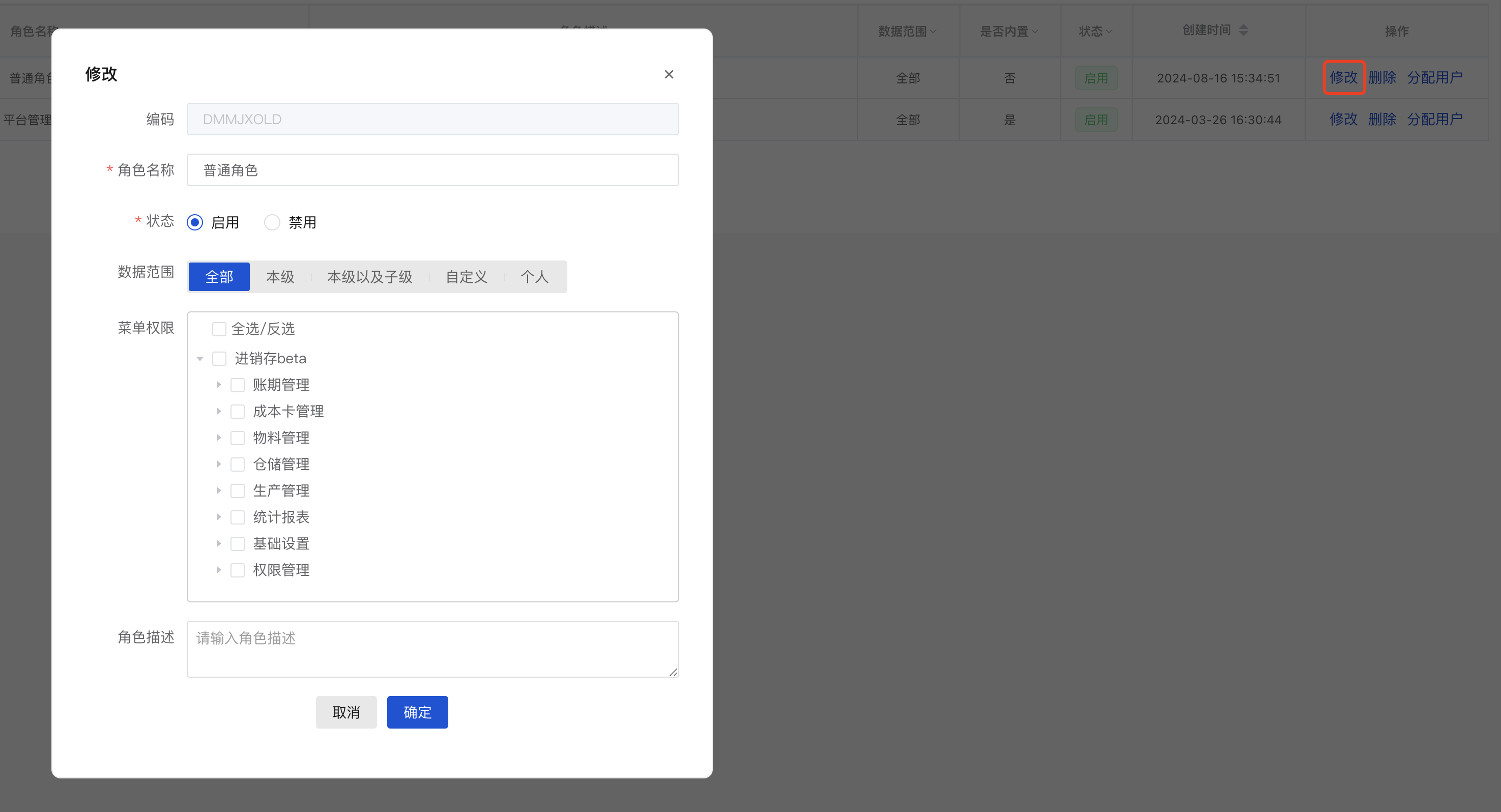The image size is (1501, 812).
Task: Expand the 账期管理 tree node arrow
Action: click(x=218, y=385)
